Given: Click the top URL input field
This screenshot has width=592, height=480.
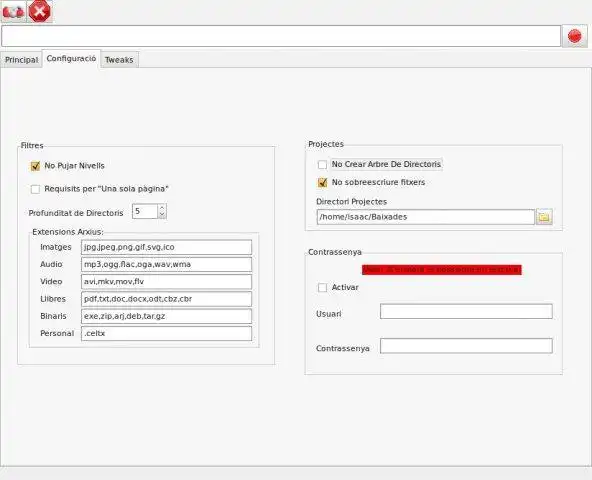Looking at the screenshot, I should pyautogui.click(x=281, y=36).
